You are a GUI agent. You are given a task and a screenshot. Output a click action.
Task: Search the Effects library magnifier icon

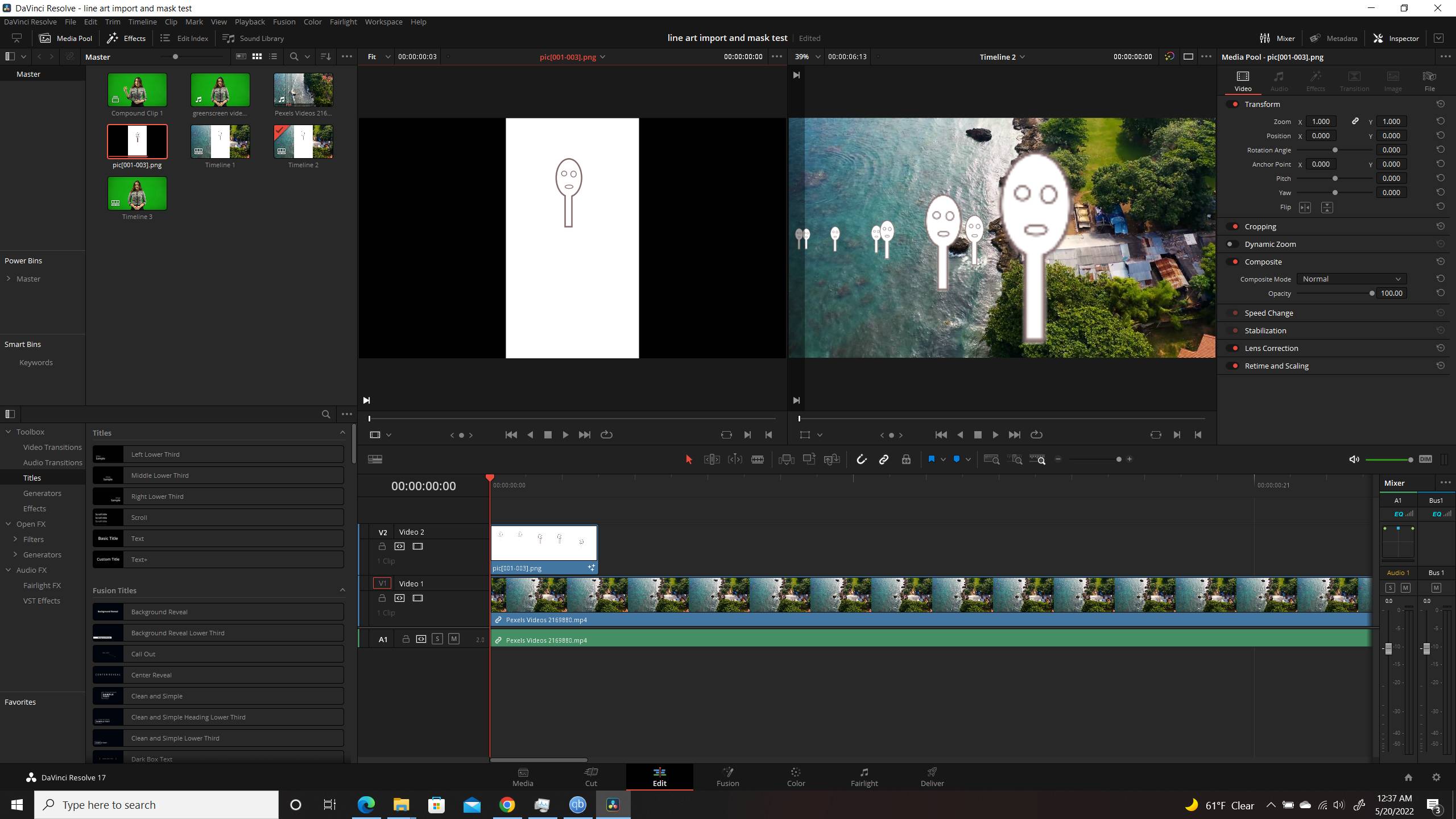326,415
